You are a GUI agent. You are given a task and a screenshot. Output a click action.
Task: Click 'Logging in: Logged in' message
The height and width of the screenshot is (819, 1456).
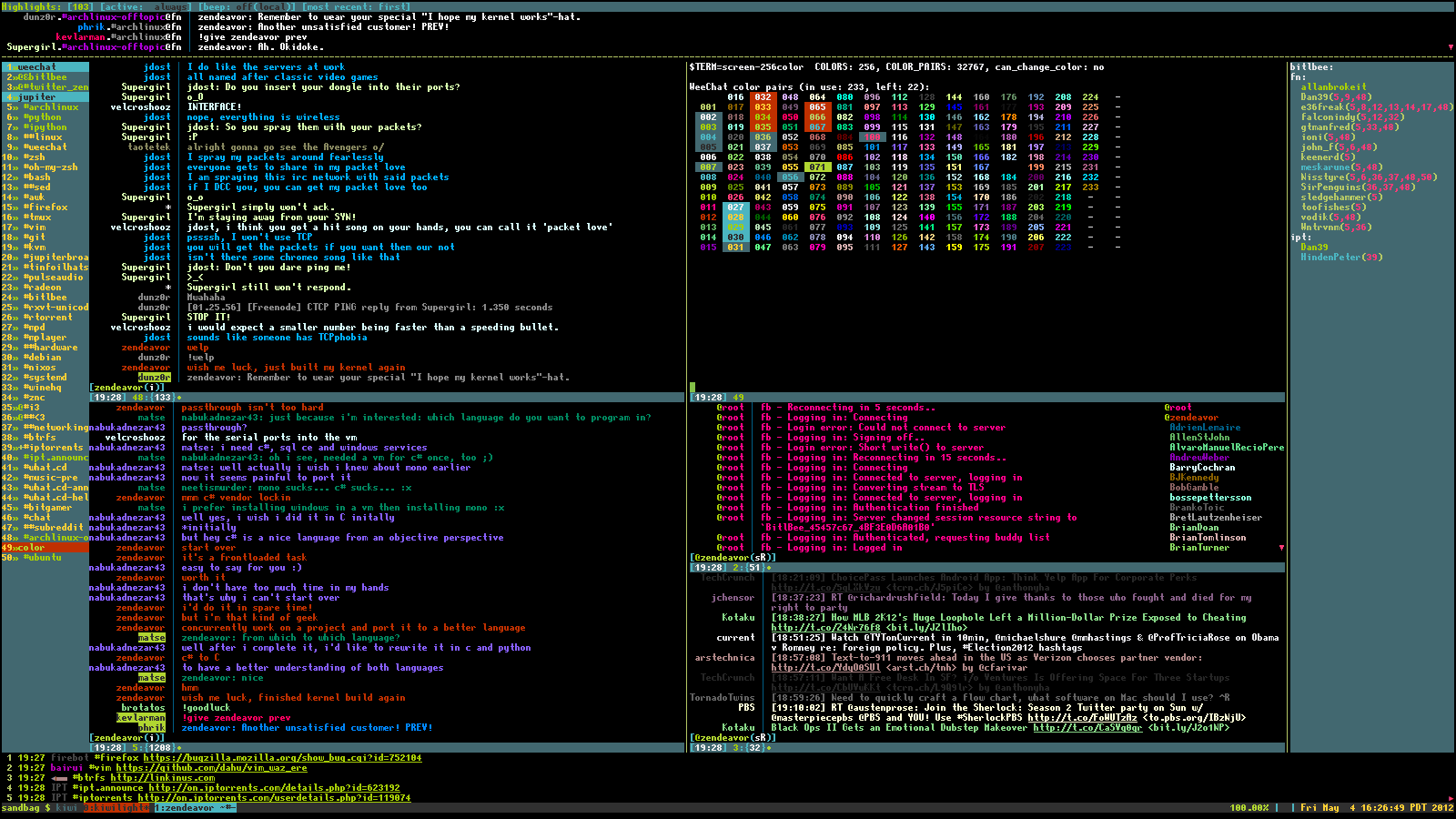(x=844, y=548)
